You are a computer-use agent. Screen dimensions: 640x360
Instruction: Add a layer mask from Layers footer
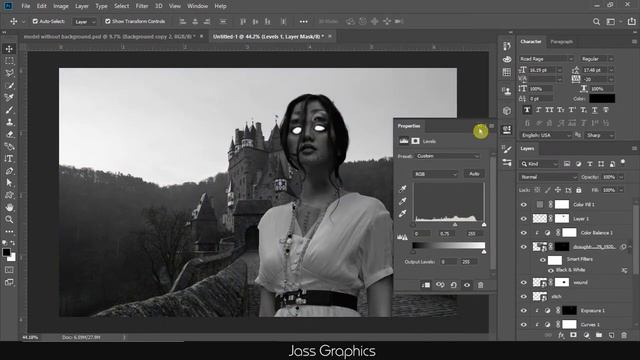(x=573, y=335)
